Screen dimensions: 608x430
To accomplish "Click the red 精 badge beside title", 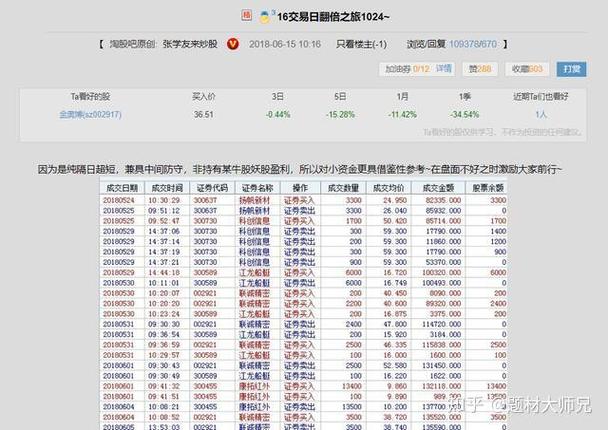I will click(246, 16).
